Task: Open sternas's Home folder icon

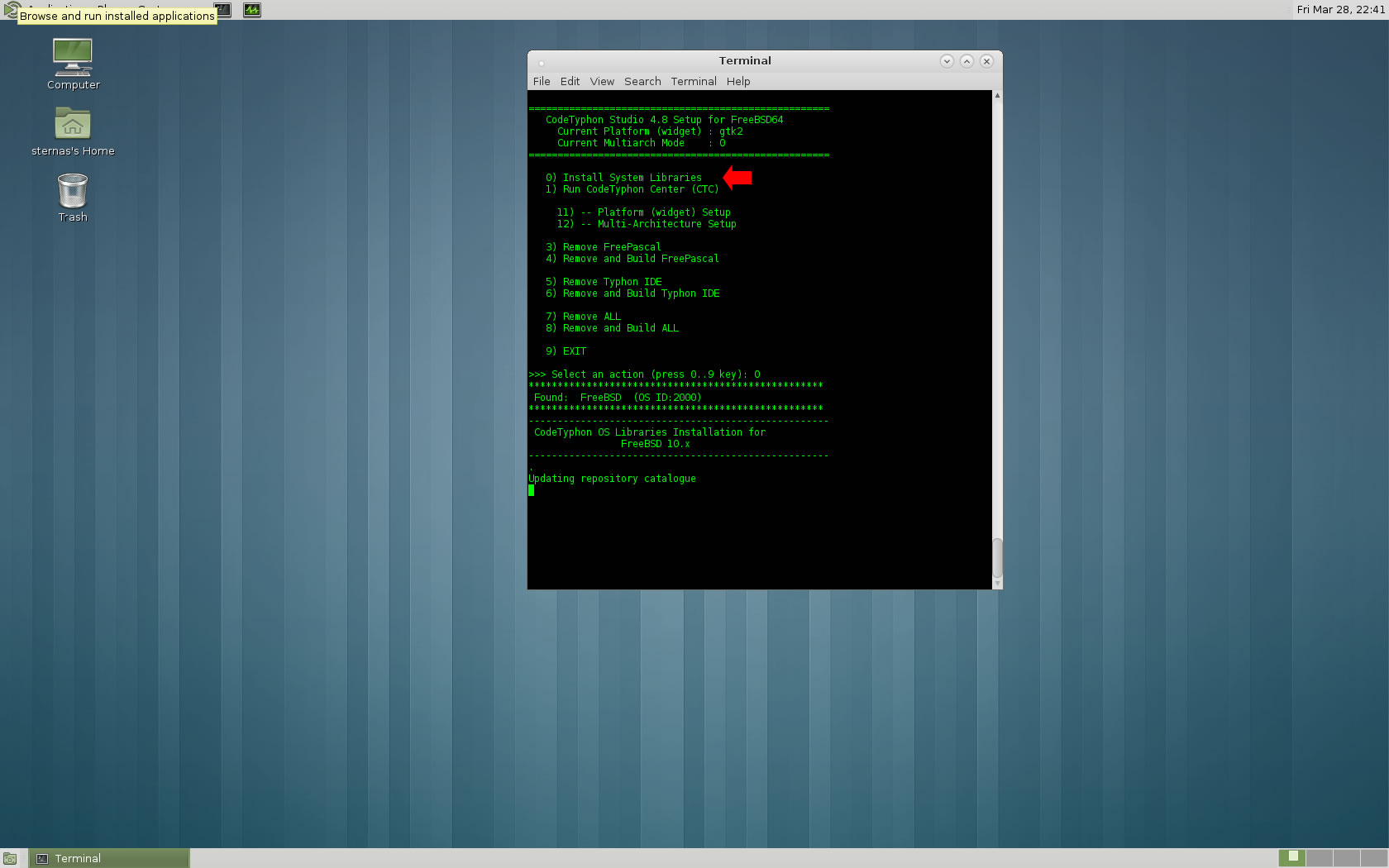Action: [x=73, y=131]
